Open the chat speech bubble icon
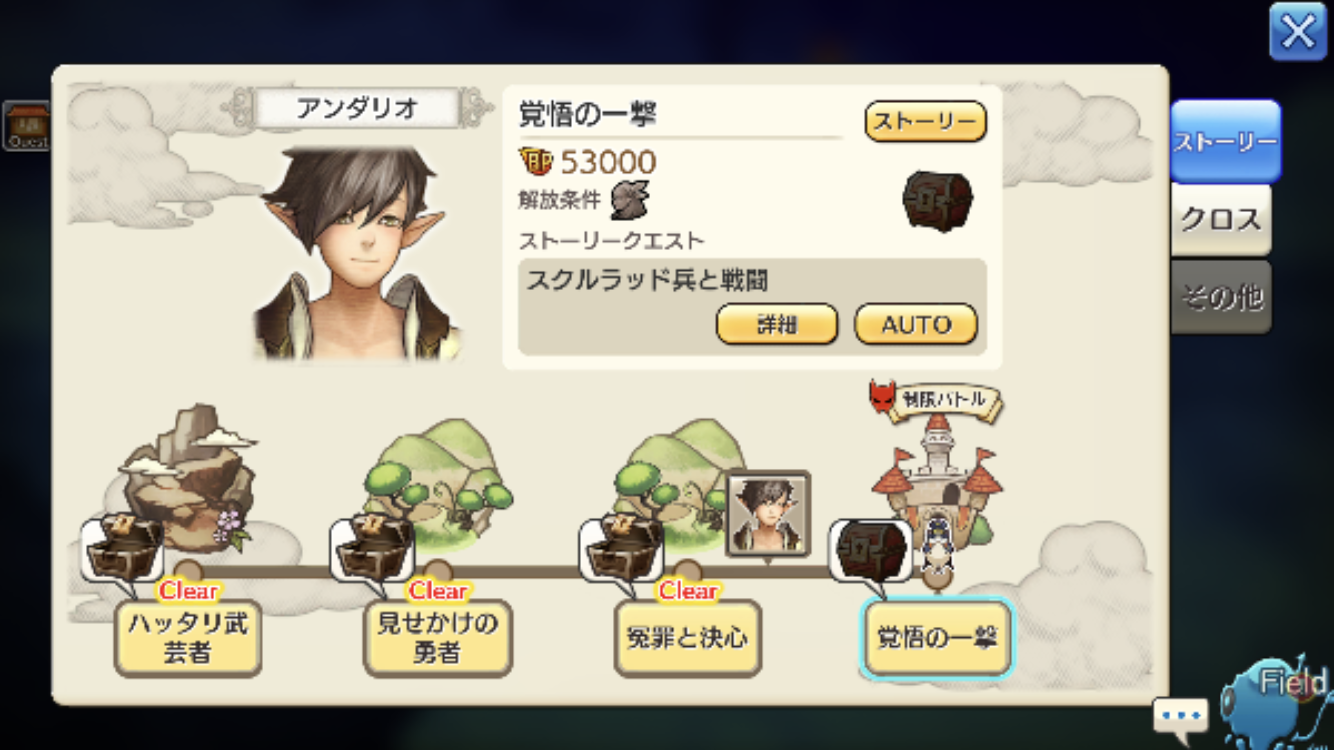Image resolution: width=1334 pixels, height=750 pixels. click(x=1181, y=716)
